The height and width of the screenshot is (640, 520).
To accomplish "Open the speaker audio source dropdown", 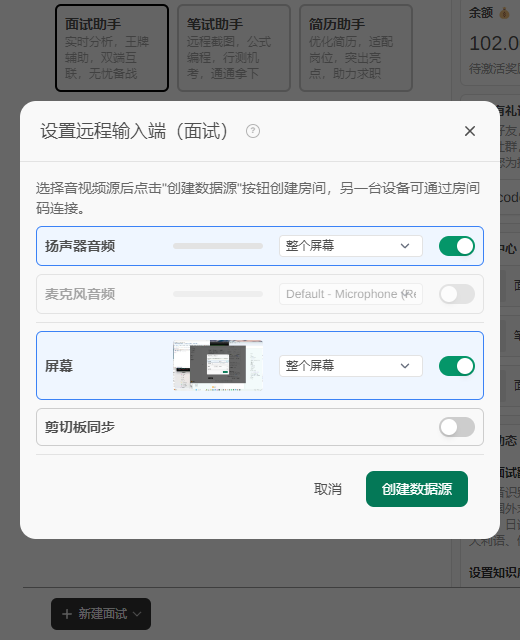I will click(x=351, y=246).
